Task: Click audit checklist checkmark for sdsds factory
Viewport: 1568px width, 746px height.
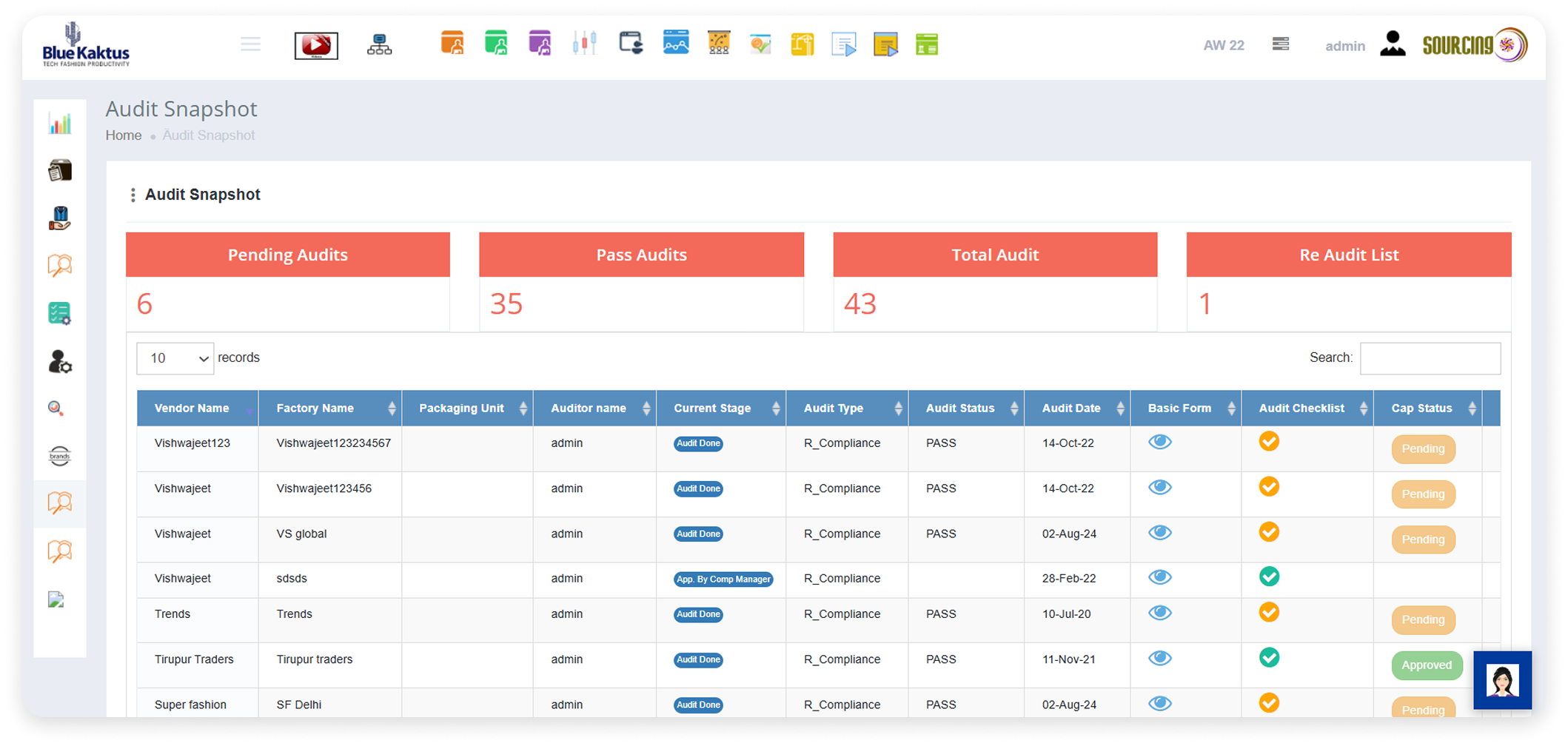Action: point(1269,577)
